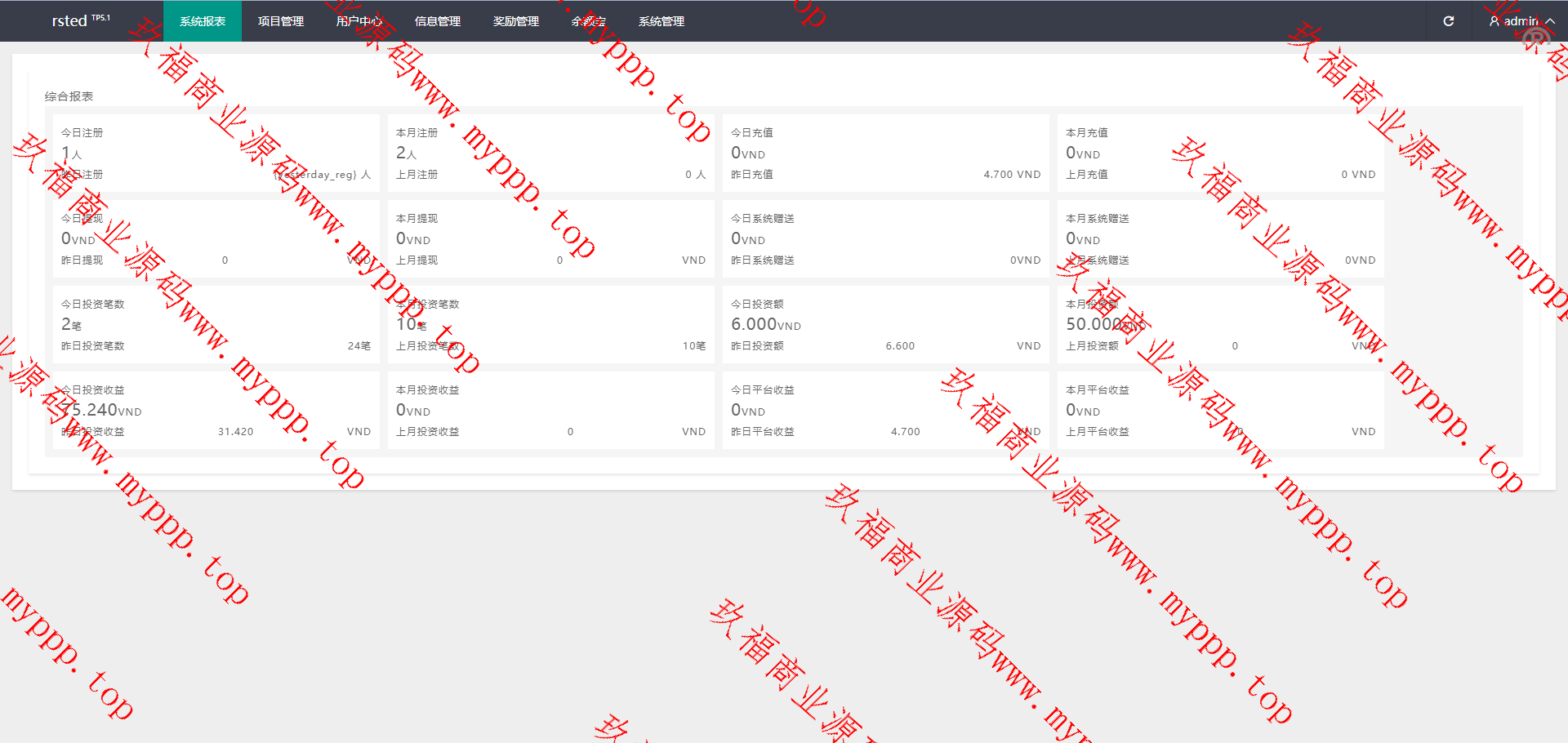Viewport: 1568px width, 743px height.
Task: Select the 今日充值 statistics card
Action: (x=885, y=153)
